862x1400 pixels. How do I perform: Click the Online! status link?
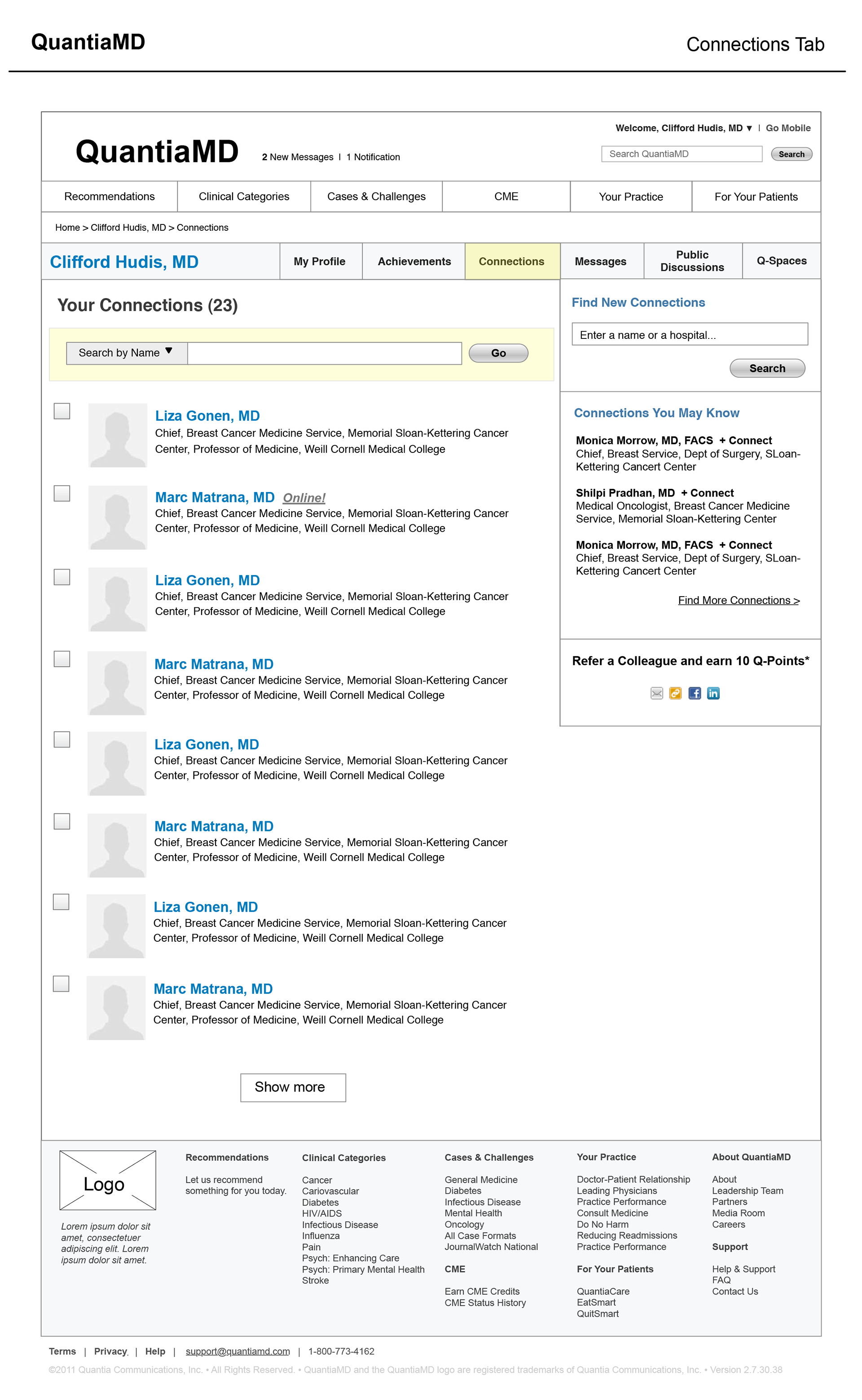304,497
